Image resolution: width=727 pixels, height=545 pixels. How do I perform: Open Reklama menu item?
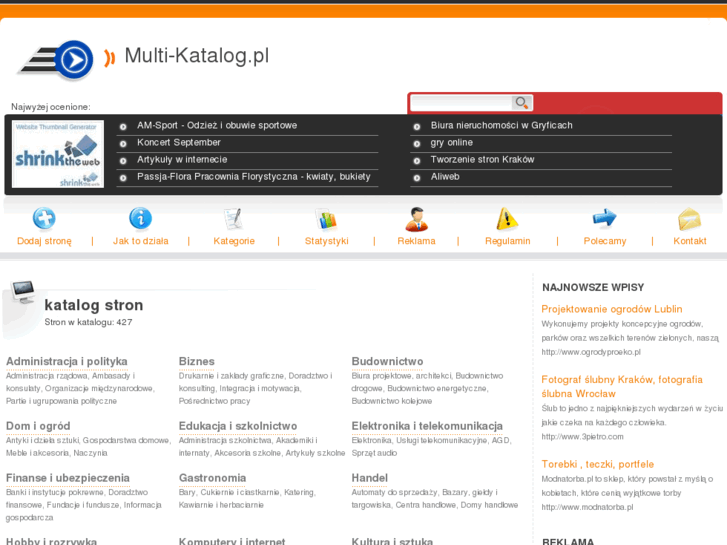tap(416, 241)
